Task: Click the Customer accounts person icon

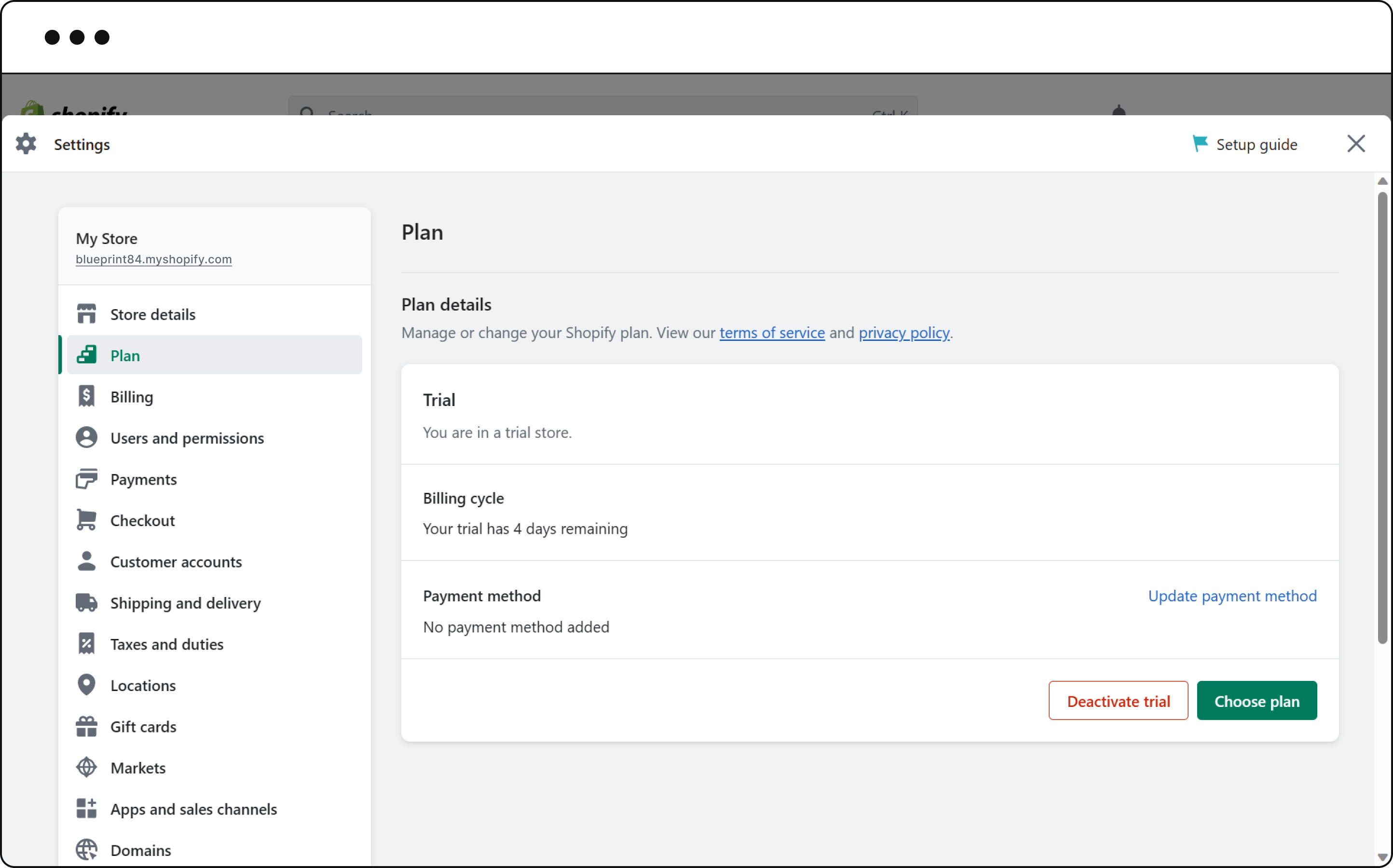Action: pos(86,561)
